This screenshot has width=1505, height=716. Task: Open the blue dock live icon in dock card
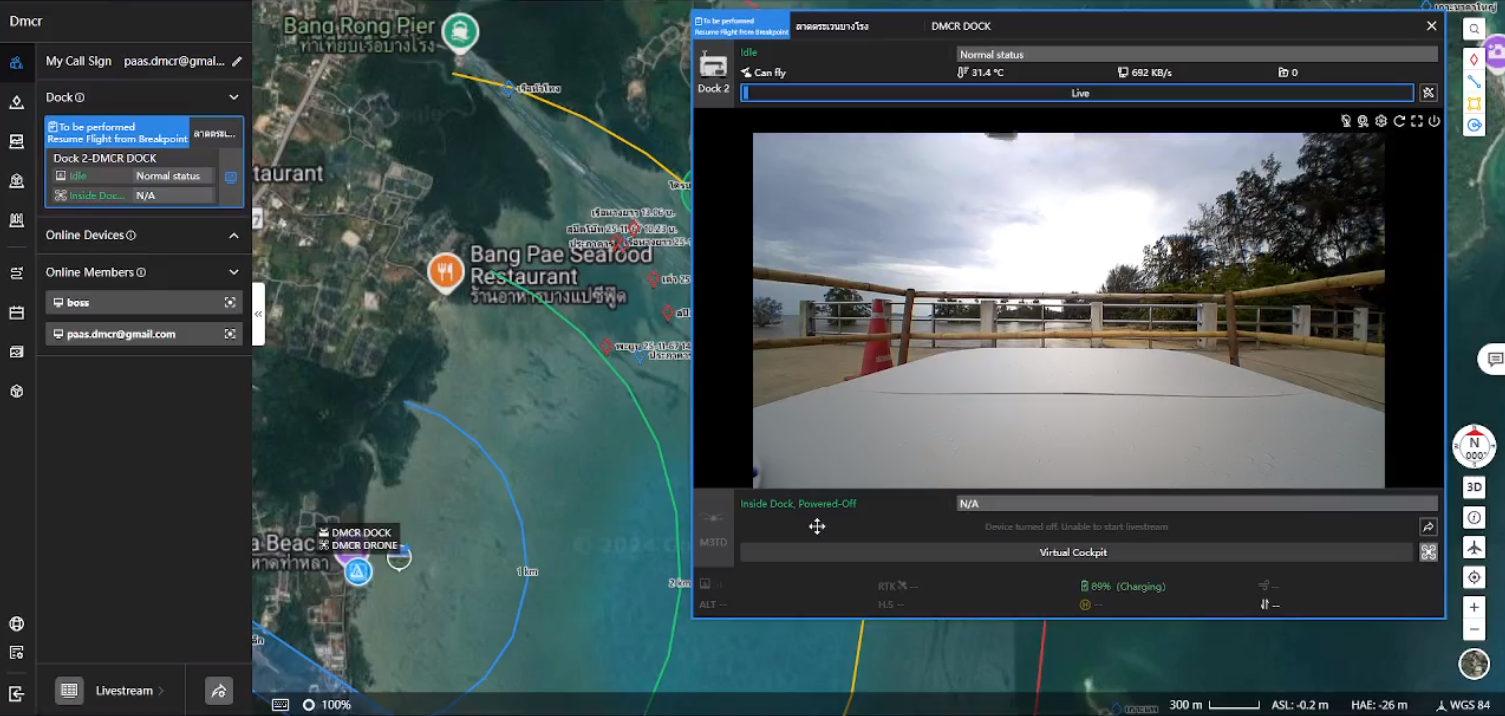pyautogui.click(x=231, y=177)
